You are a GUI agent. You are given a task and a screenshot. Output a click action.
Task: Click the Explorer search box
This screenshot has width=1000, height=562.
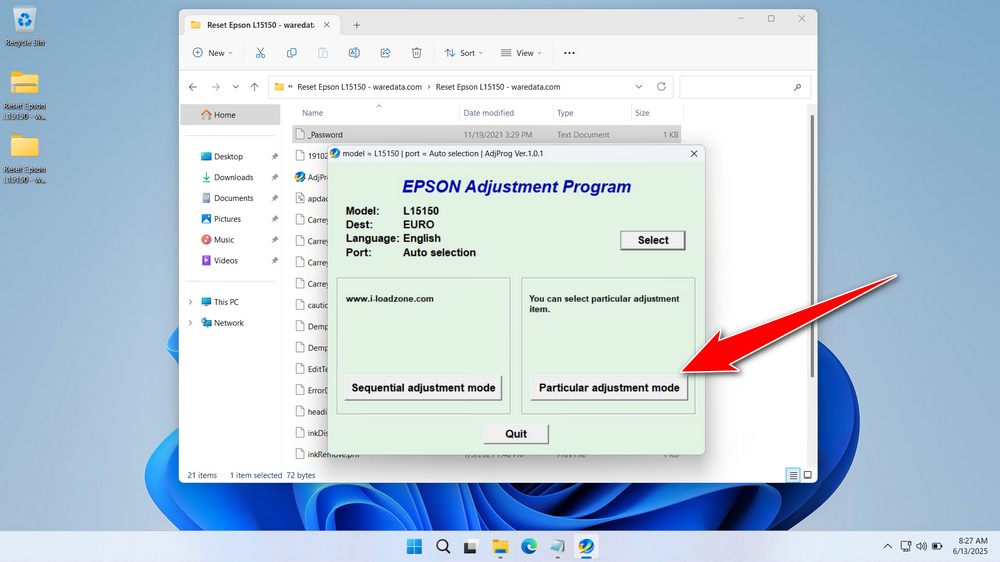pyautogui.click(x=744, y=87)
